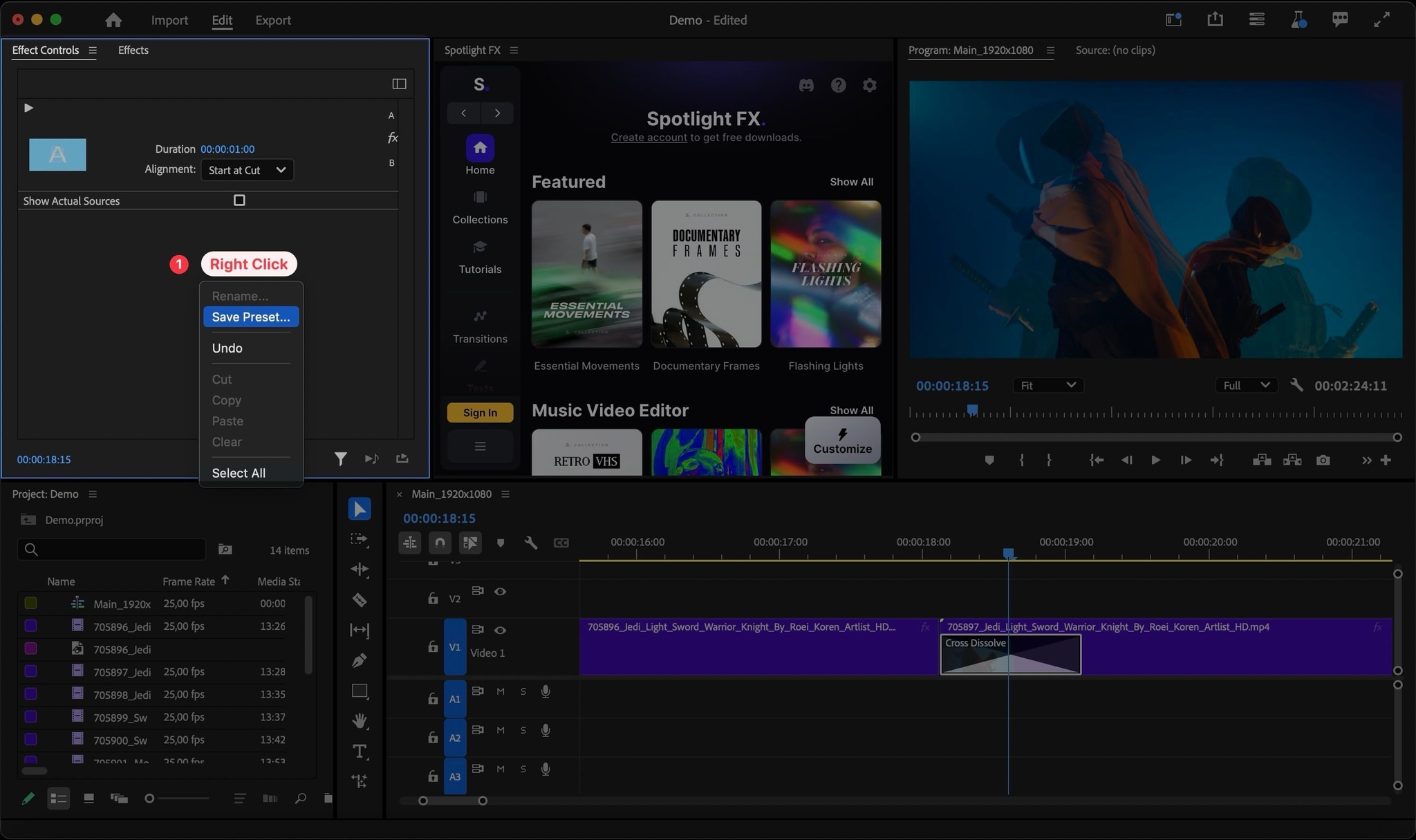Open Collections in Spotlight FX sidebar
This screenshot has height=840, width=1416.
tap(480, 207)
